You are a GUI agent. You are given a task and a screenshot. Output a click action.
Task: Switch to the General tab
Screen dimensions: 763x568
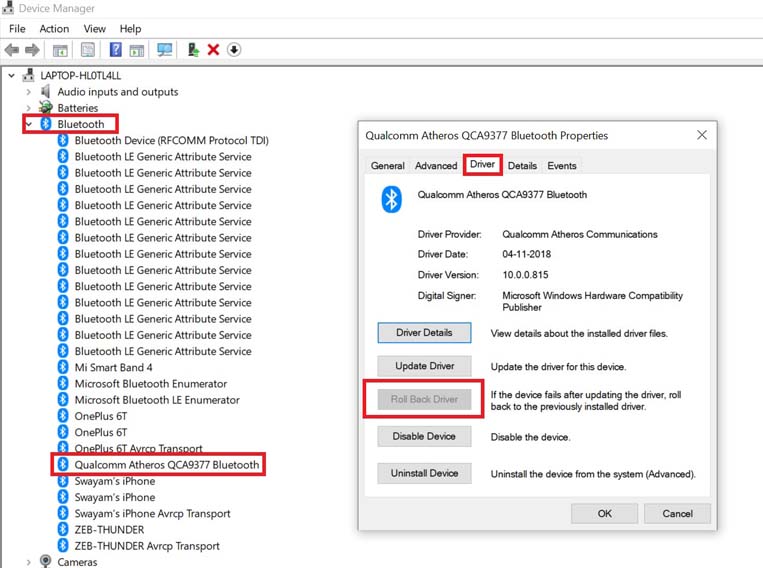[387, 165]
